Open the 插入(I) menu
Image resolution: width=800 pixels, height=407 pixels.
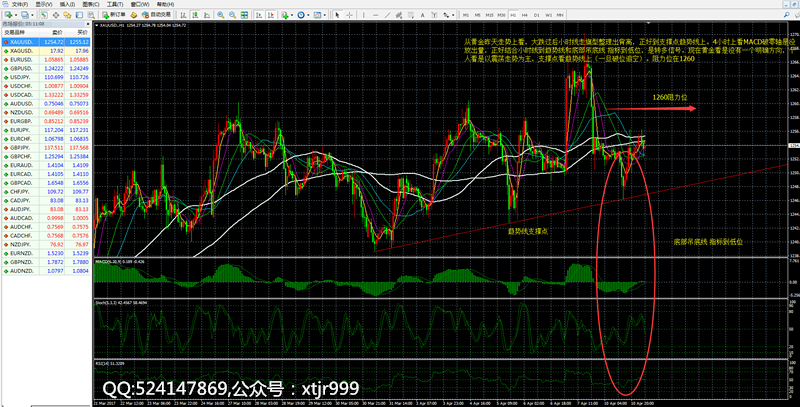pos(67,4)
